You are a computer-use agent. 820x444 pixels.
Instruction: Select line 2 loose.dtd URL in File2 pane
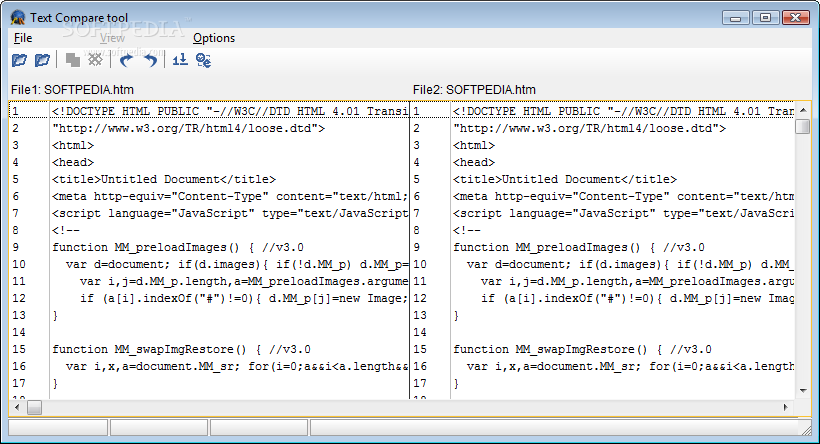[589, 128]
